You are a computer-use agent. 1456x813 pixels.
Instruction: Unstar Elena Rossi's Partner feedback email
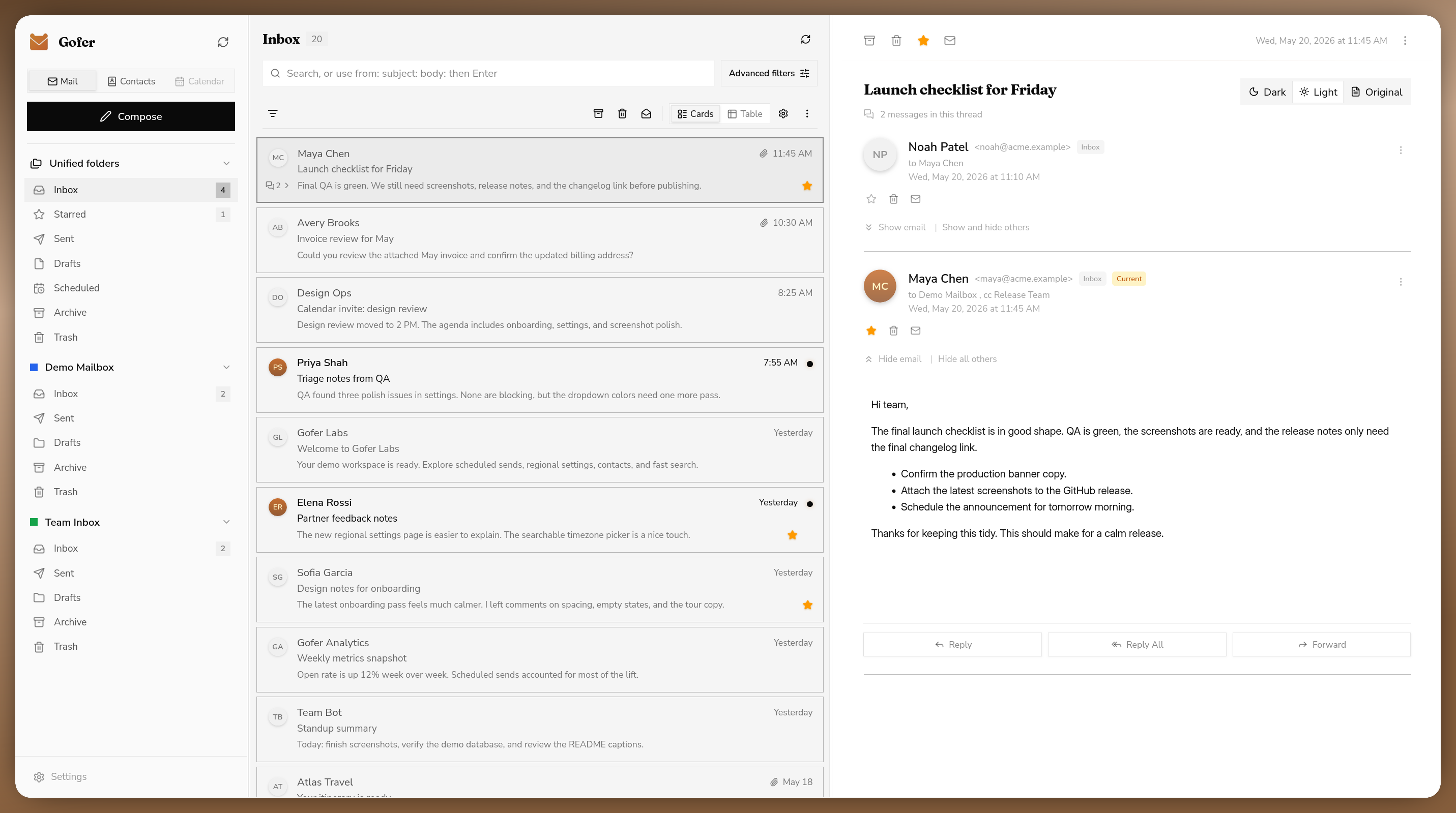click(x=793, y=535)
